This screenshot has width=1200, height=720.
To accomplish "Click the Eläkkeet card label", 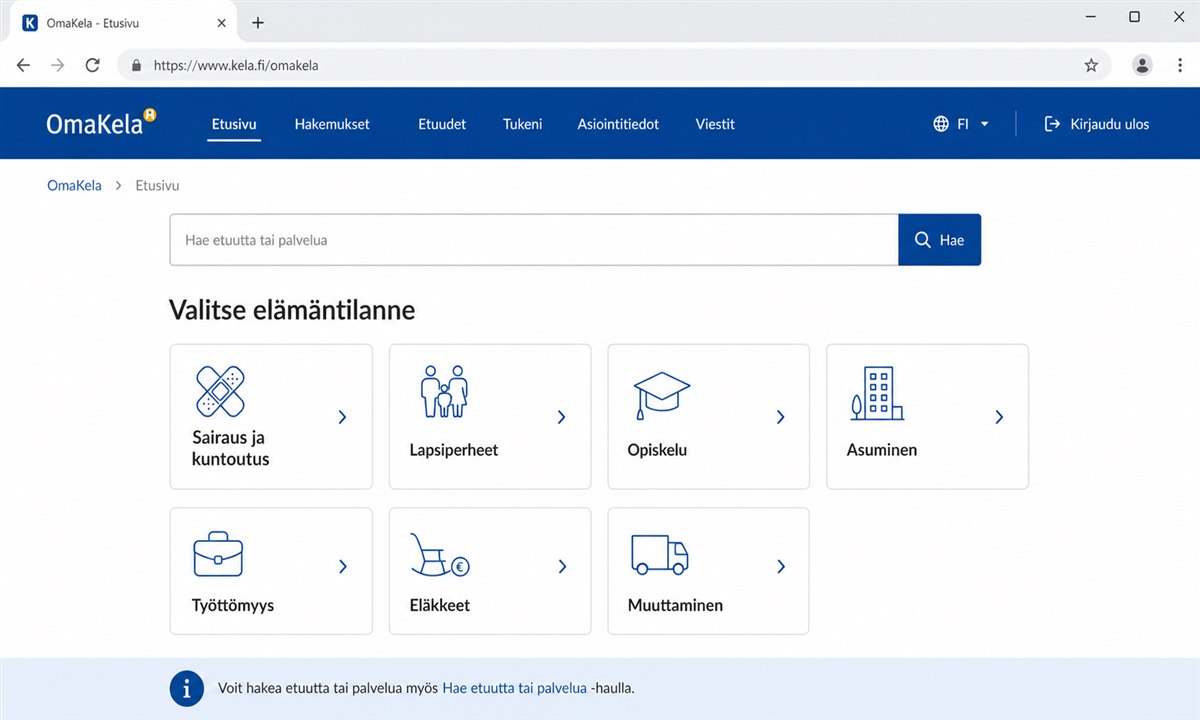I will click(x=440, y=605).
